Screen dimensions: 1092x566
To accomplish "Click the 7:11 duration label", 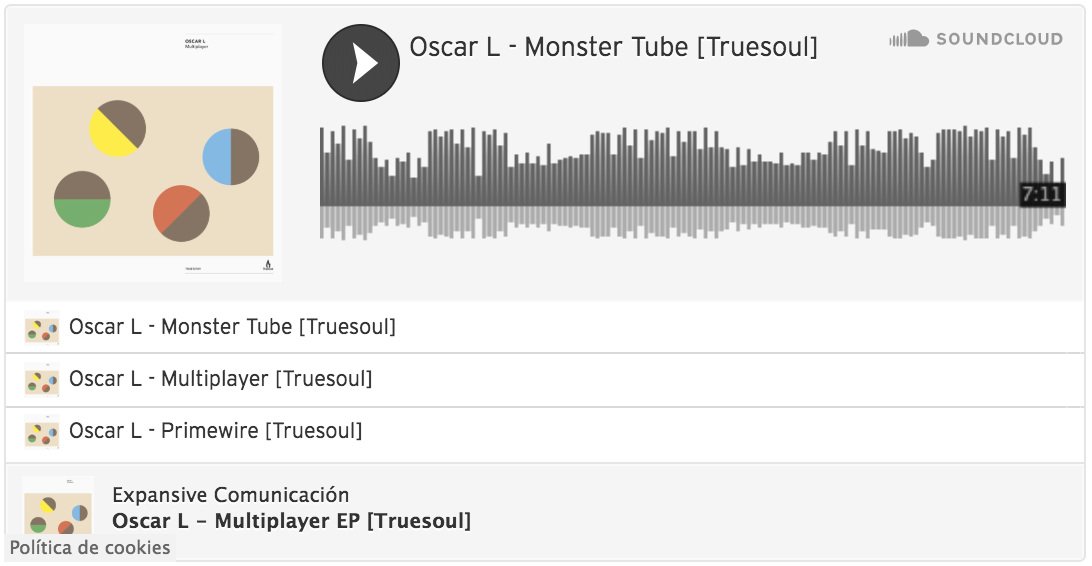I will click(x=1042, y=194).
